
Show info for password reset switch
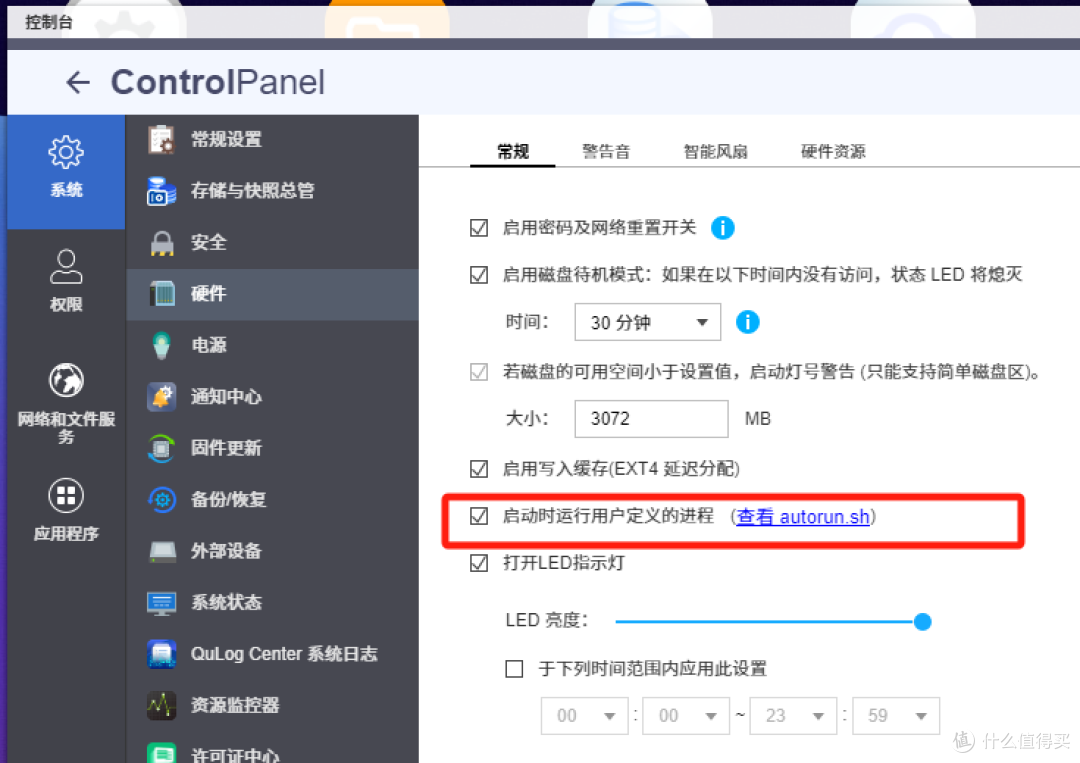723,227
